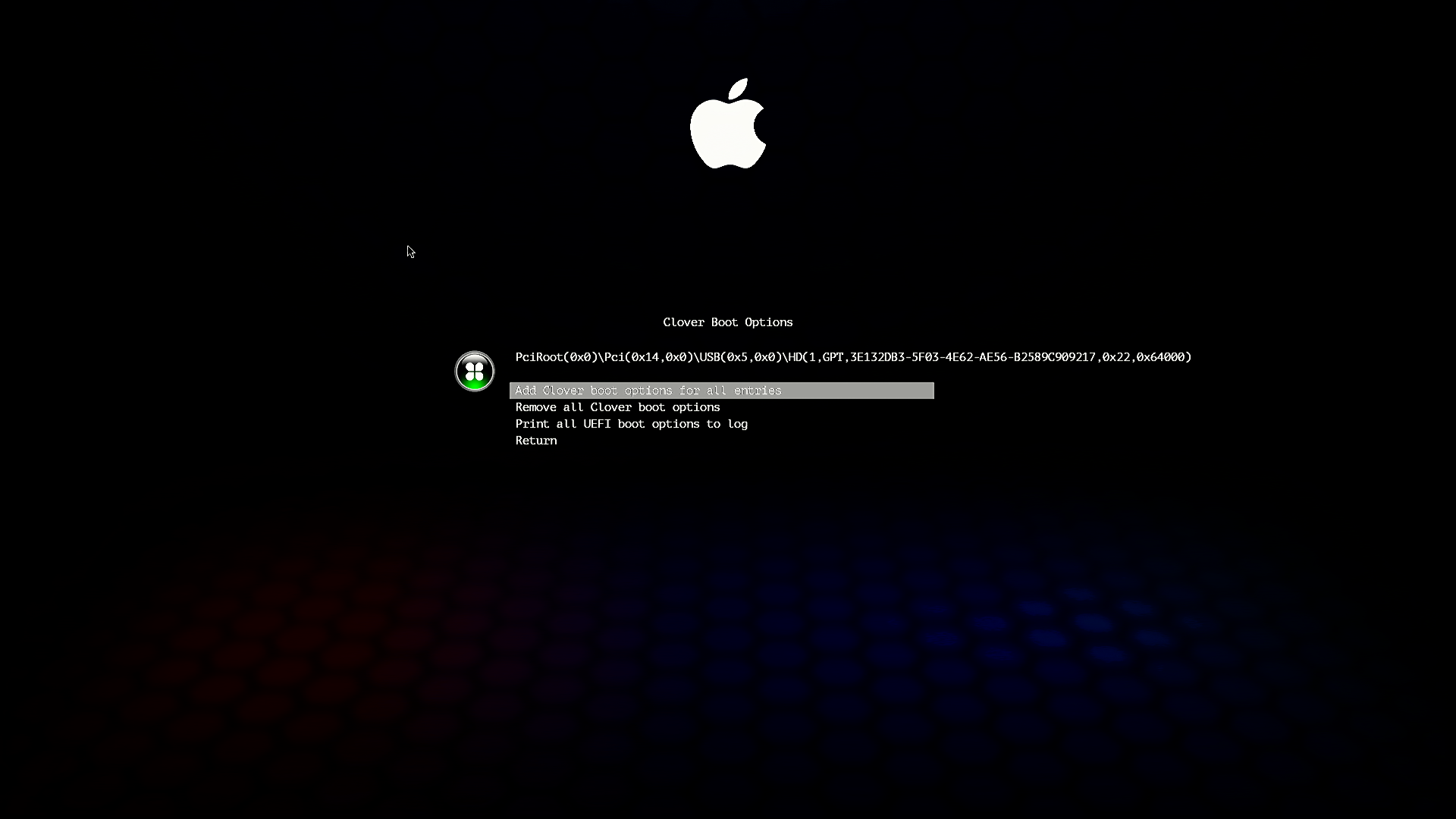Screen dimensions: 1456x819
Task: Click the PciRoot device path text
Action: [x=853, y=357]
